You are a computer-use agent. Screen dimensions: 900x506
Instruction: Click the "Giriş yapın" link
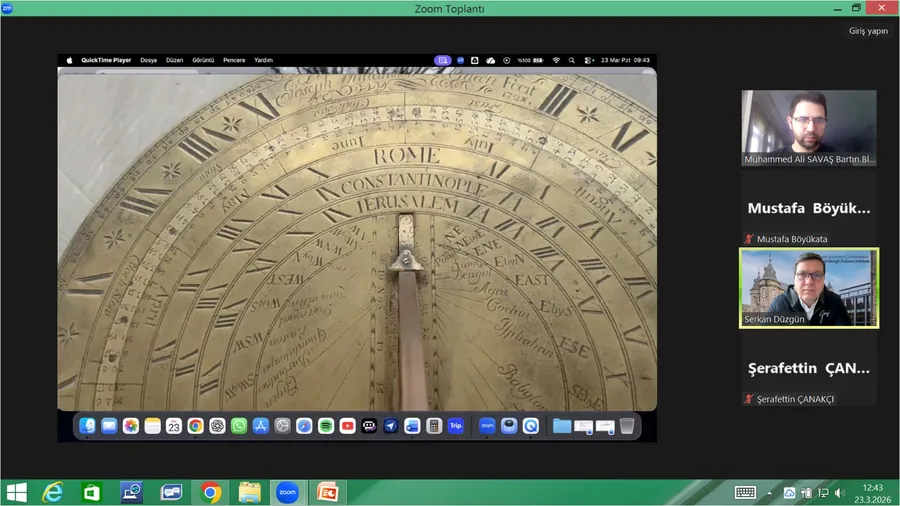(x=868, y=31)
